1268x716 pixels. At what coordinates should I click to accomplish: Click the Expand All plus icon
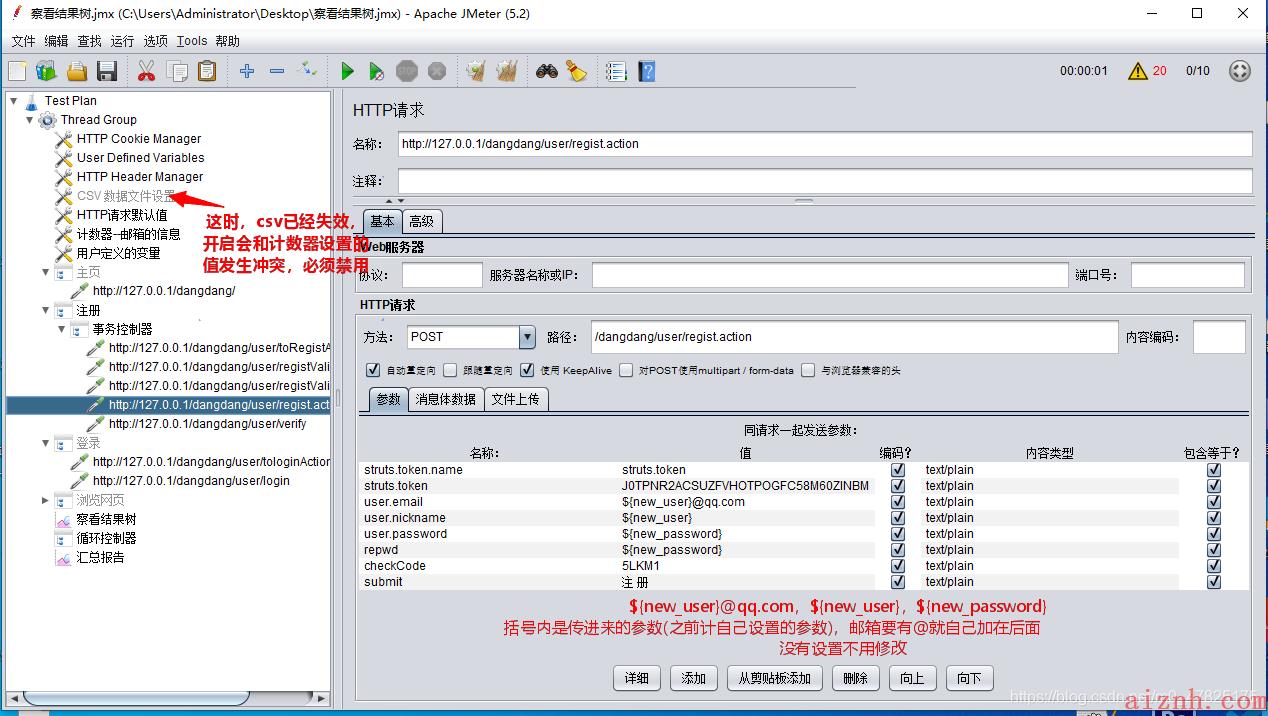click(247, 71)
